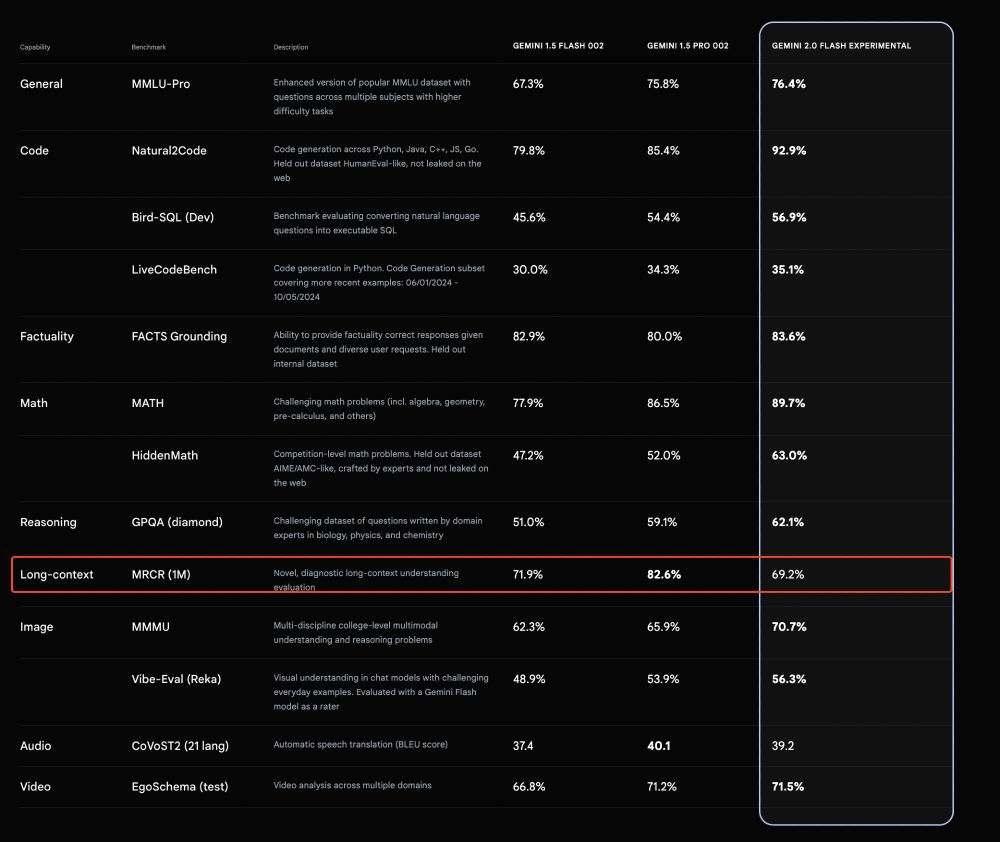Select the FACTS Grounding benchmark label
Viewport: 1000px width, 842px height.
click(179, 336)
